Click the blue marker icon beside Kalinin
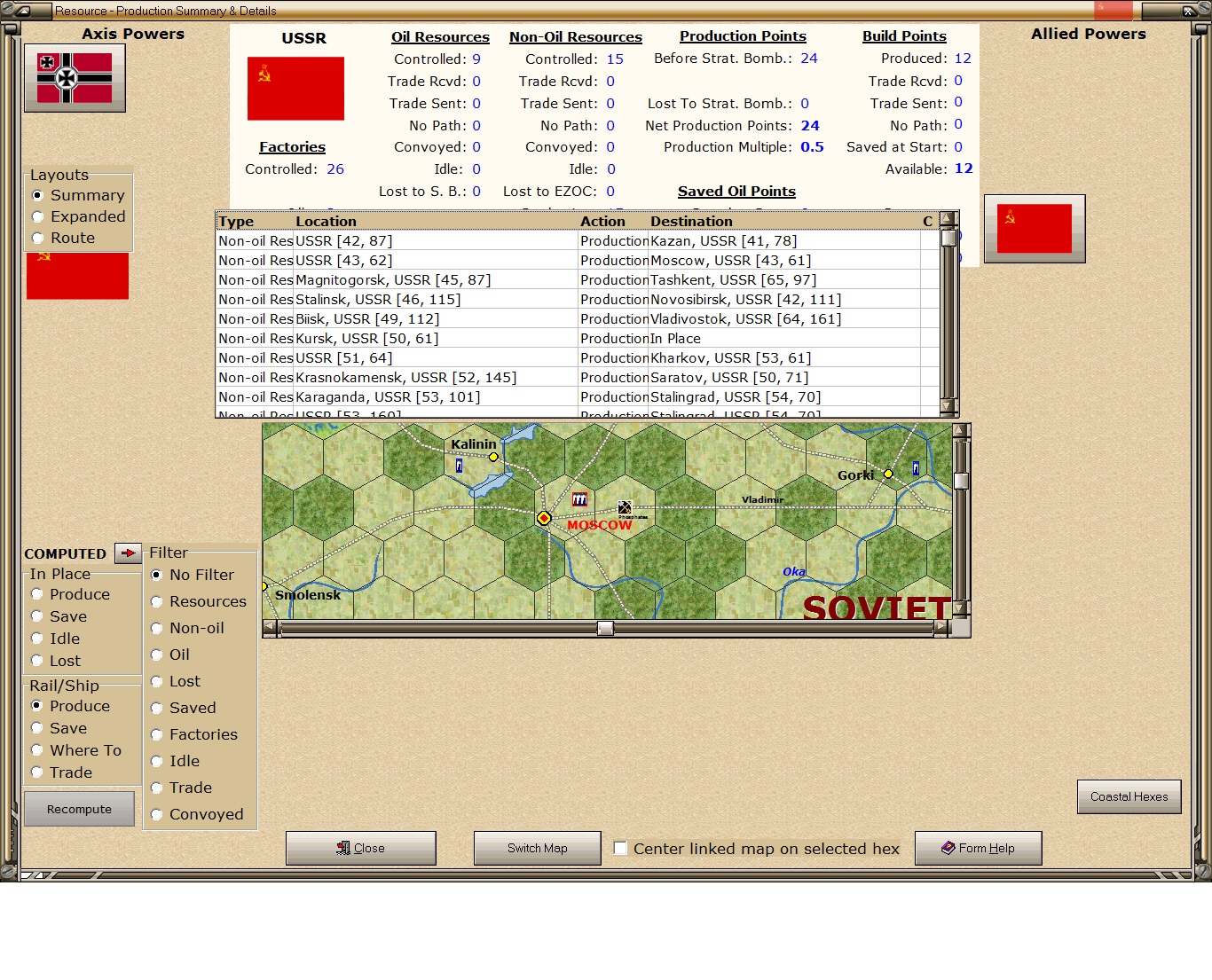The height and width of the screenshot is (980, 1212). click(459, 466)
